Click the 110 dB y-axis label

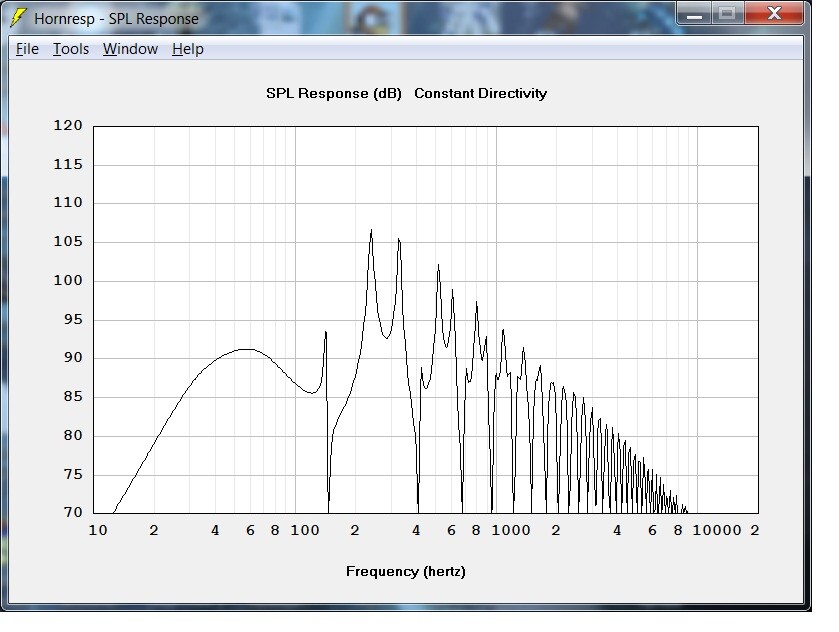(68, 203)
